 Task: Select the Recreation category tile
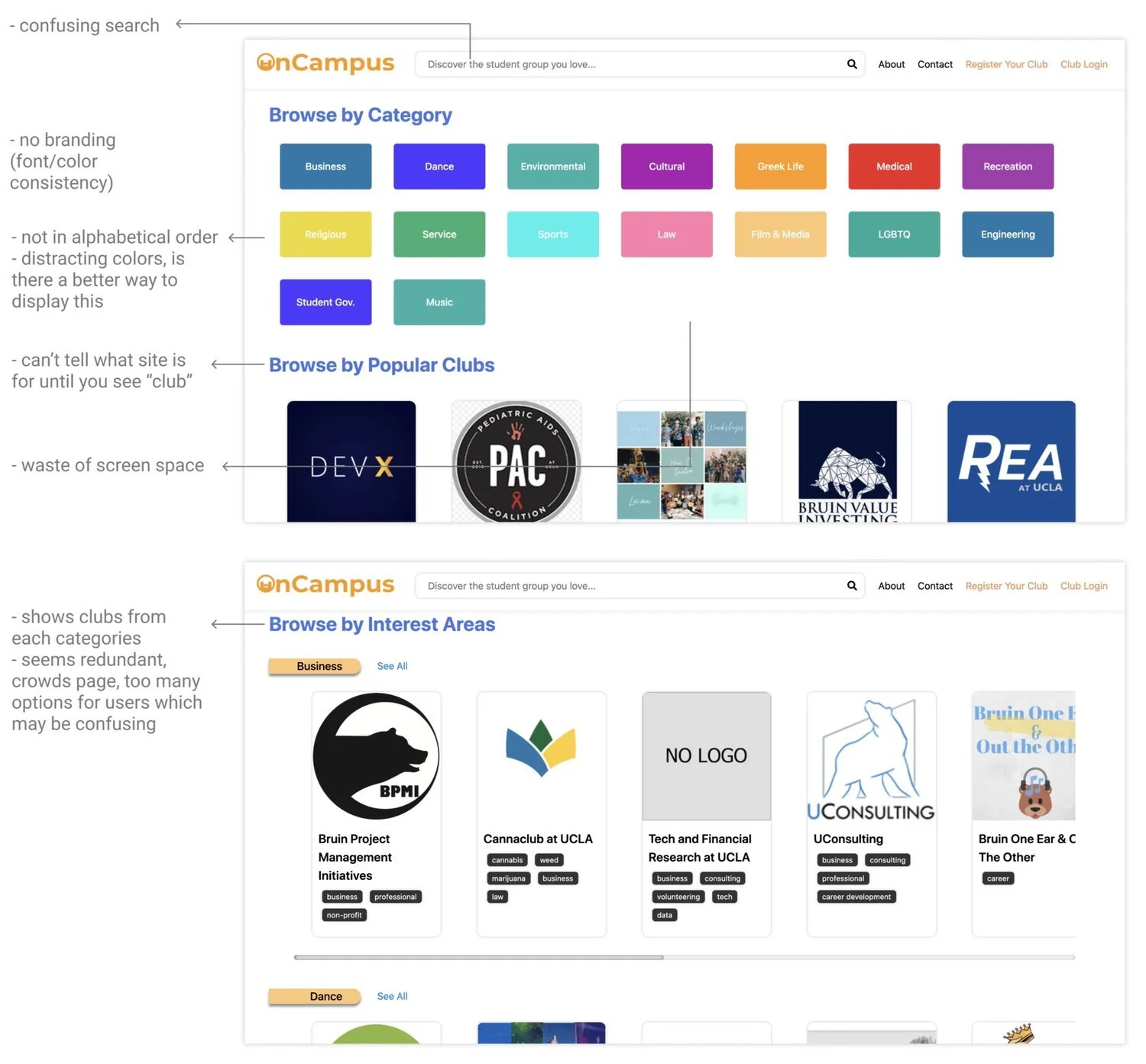click(1008, 167)
